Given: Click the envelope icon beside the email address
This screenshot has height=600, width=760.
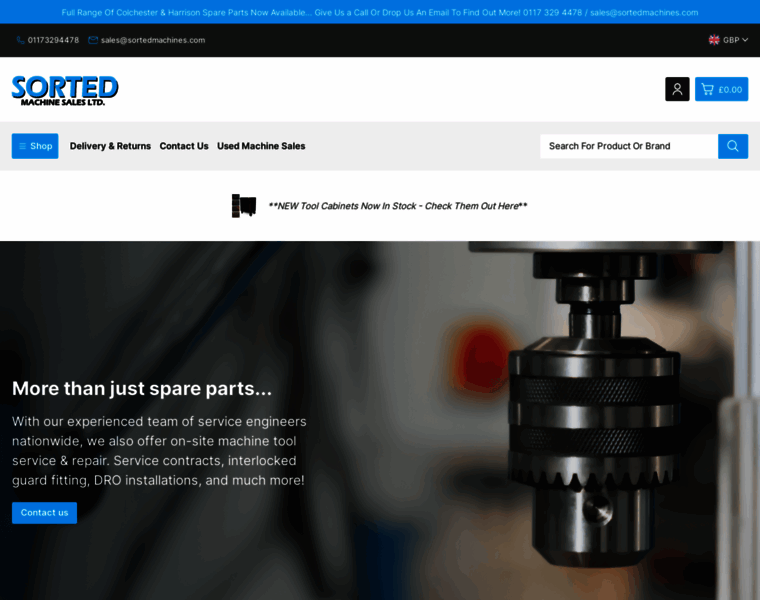Looking at the screenshot, I should pyautogui.click(x=93, y=40).
